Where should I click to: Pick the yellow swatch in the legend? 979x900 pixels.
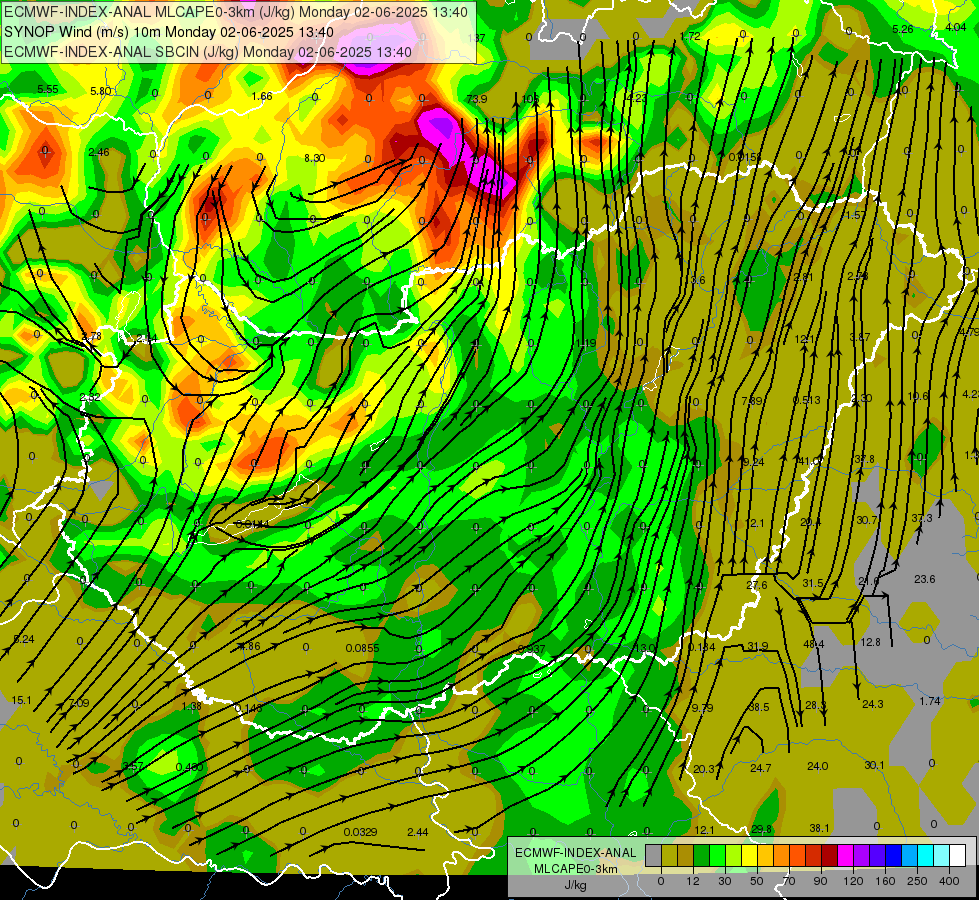tap(749, 856)
